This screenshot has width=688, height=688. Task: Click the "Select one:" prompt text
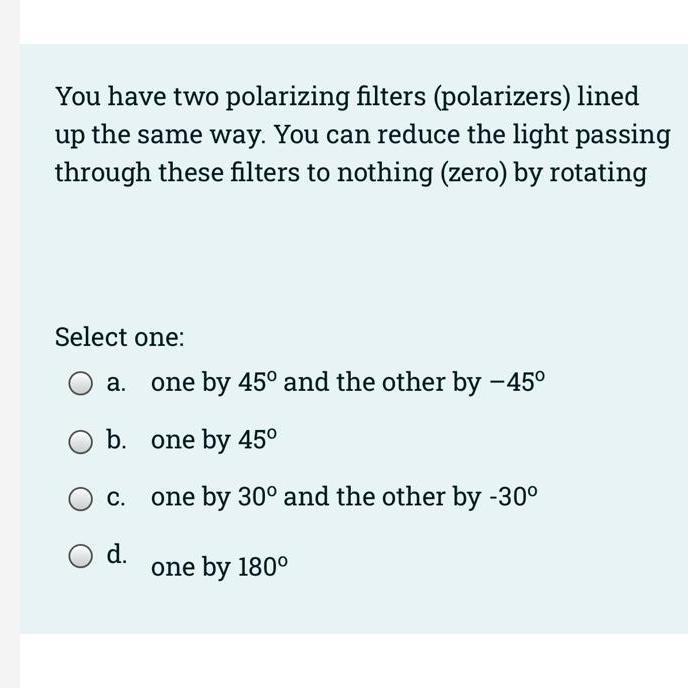tap(120, 337)
